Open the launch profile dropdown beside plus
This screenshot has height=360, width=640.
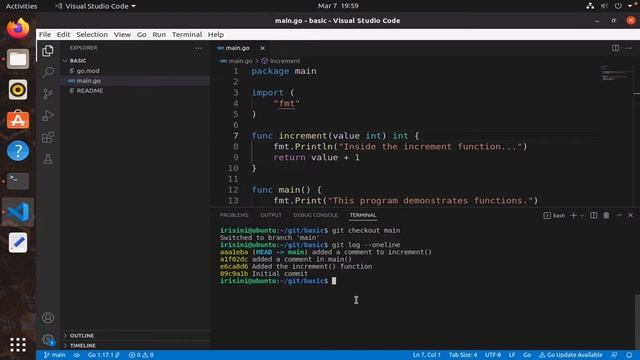(582, 215)
